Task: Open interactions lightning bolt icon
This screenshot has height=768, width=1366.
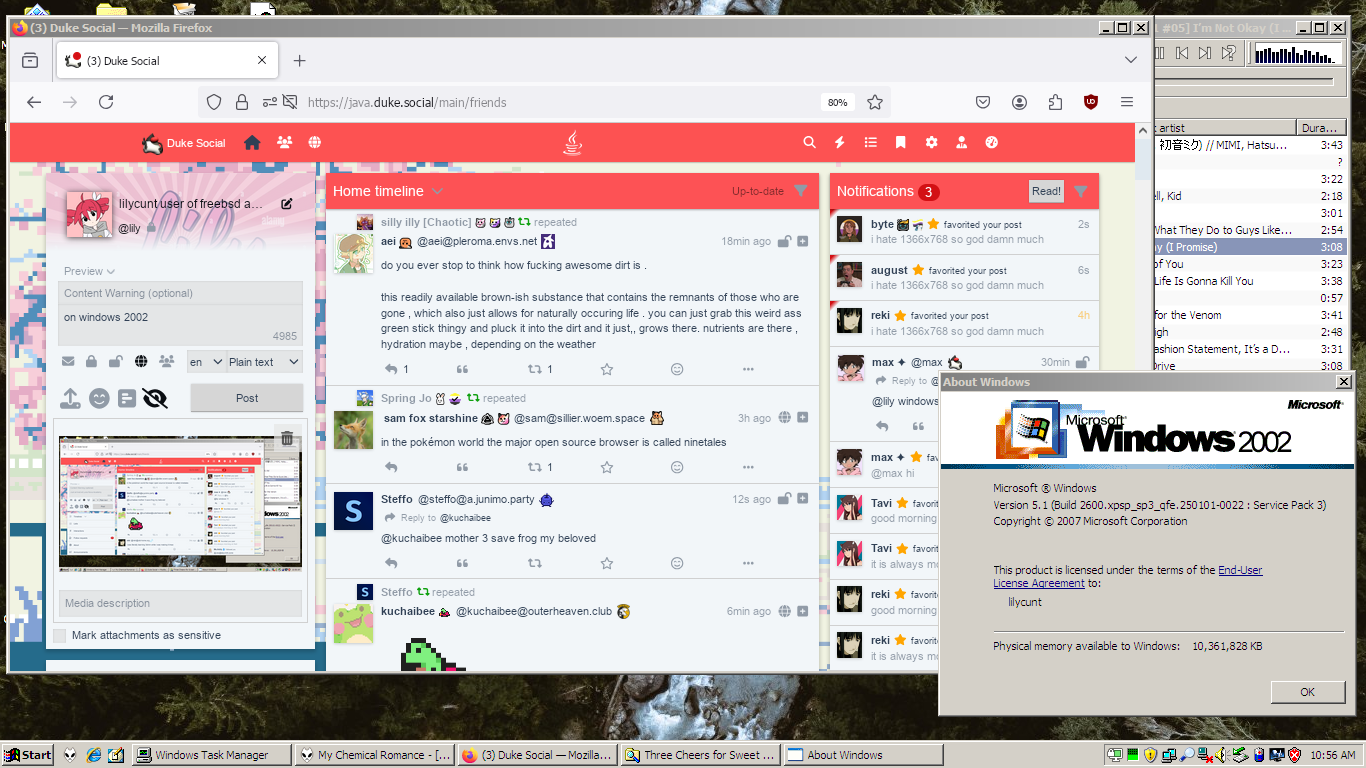Action: tap(840, 143)
